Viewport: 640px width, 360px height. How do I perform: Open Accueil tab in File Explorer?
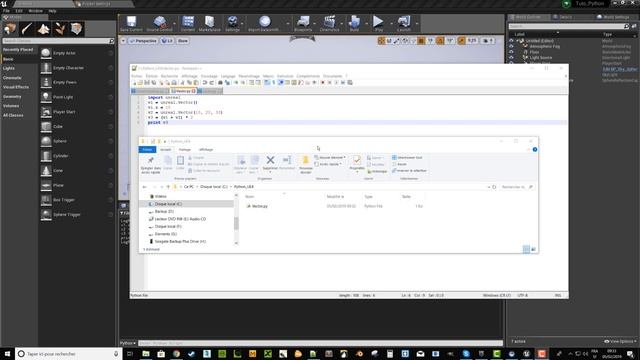165,150
